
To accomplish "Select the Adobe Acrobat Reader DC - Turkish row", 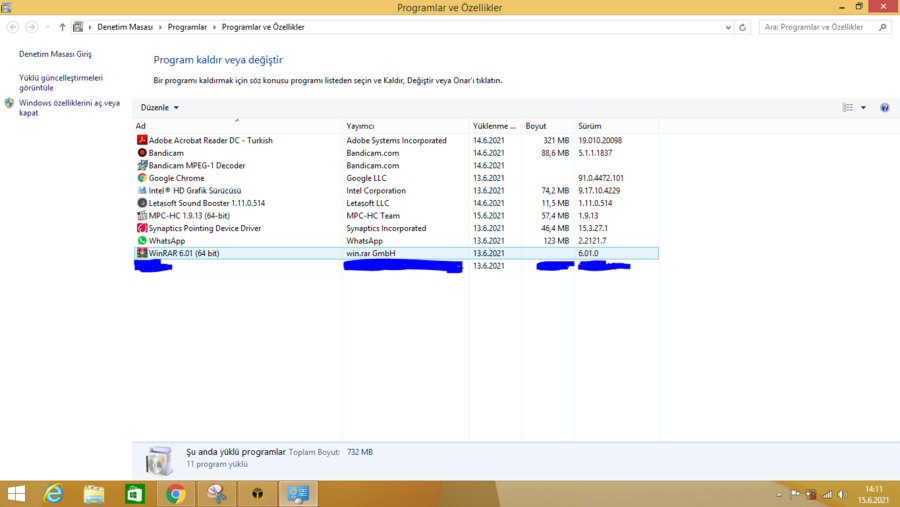I will (396, 140).
